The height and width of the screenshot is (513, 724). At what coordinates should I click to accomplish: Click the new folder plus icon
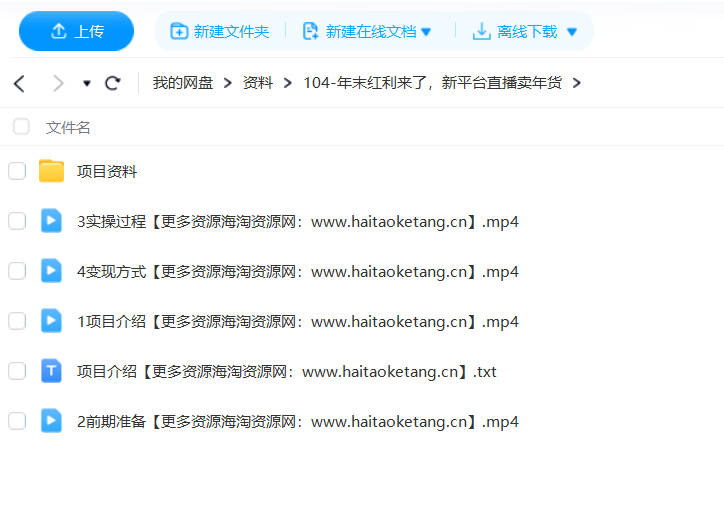179,31
